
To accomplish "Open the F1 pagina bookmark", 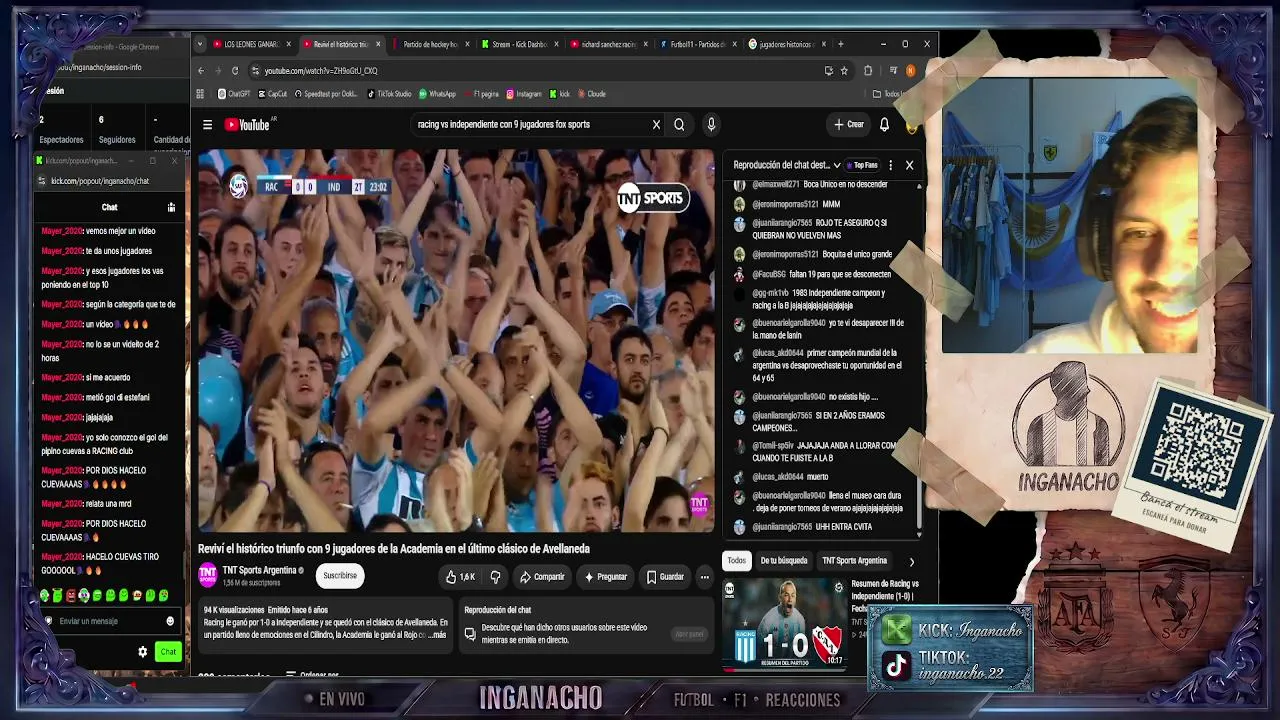I will (x=481, y=94).
